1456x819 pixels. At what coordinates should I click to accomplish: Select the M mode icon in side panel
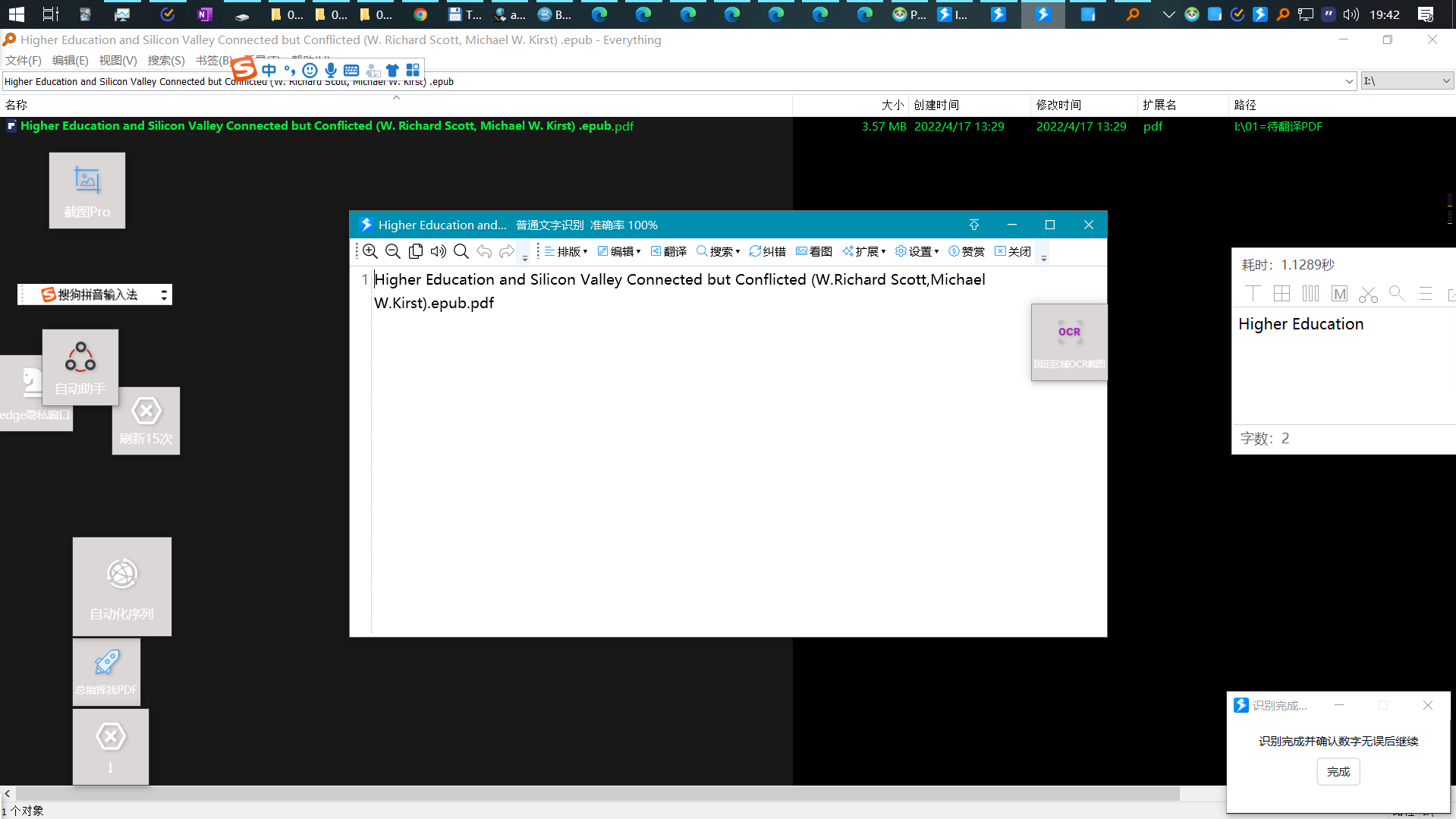[1339, 294]
